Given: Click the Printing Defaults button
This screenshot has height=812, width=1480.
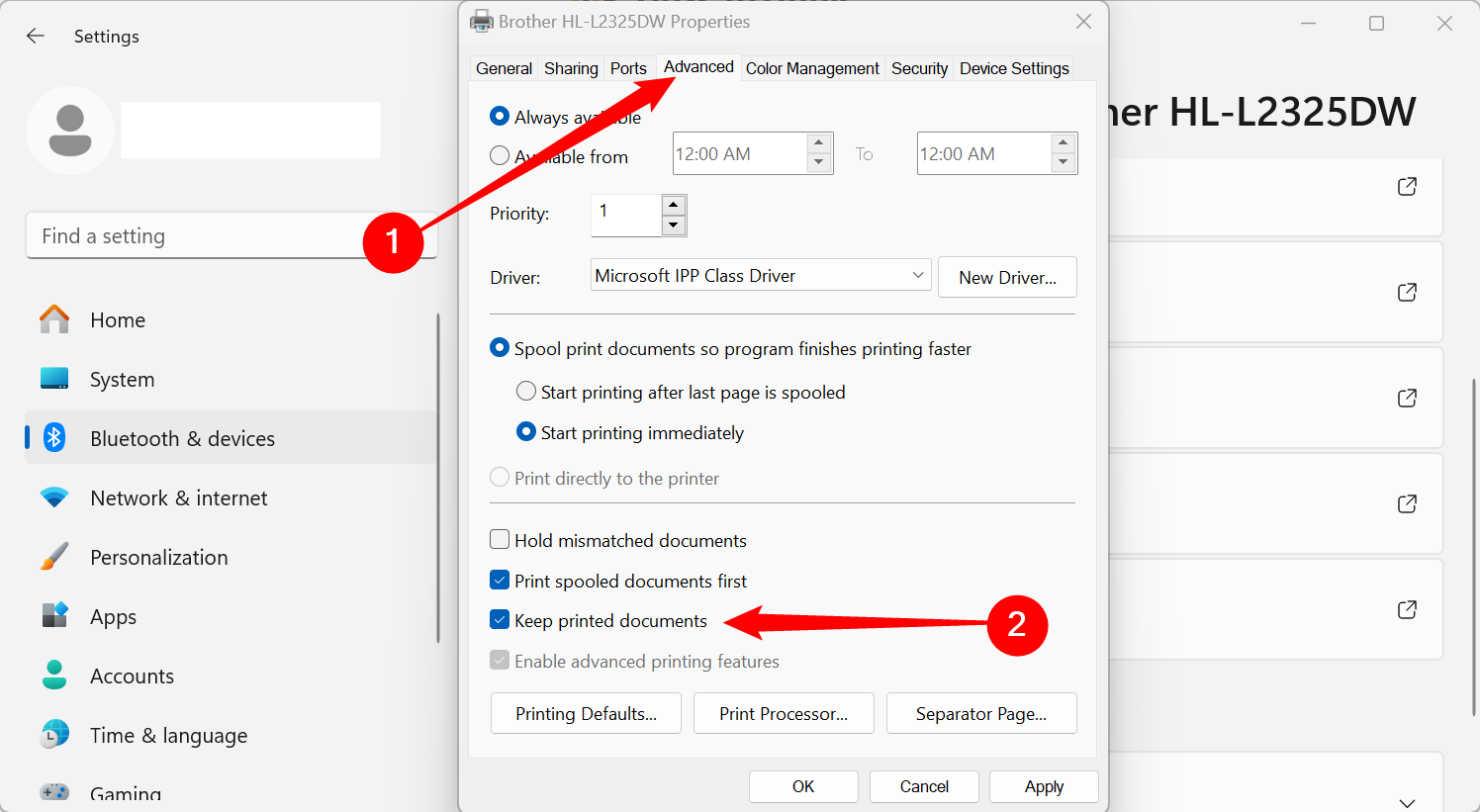Looking at the screenshot, I should 586,713.
